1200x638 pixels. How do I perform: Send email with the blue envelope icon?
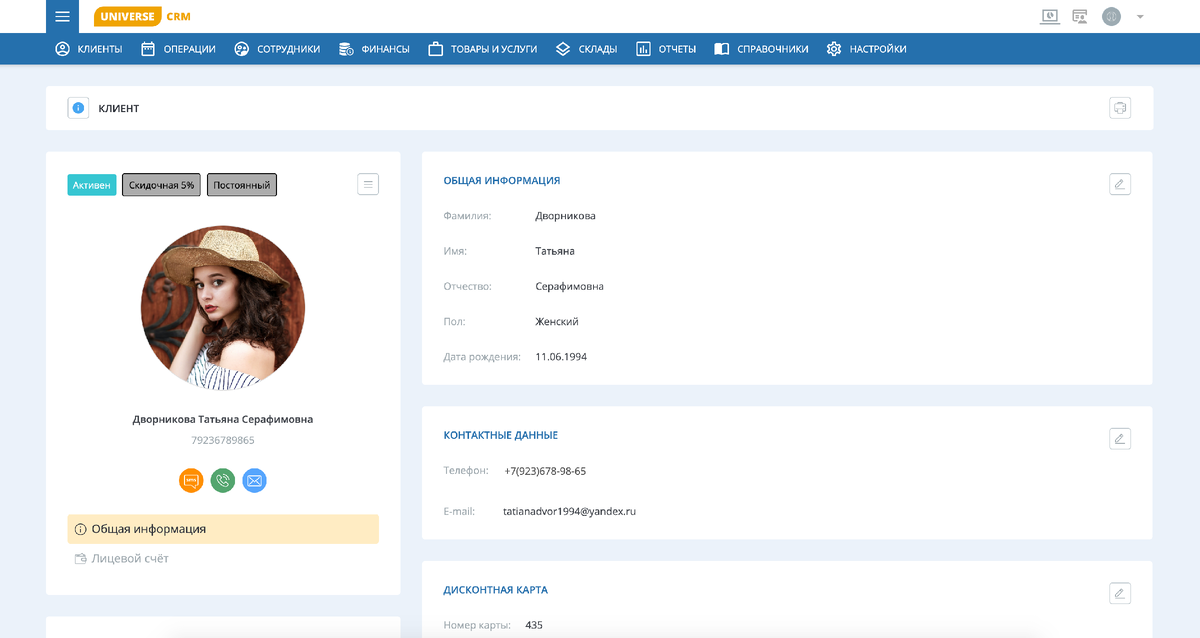pos(255,481)
